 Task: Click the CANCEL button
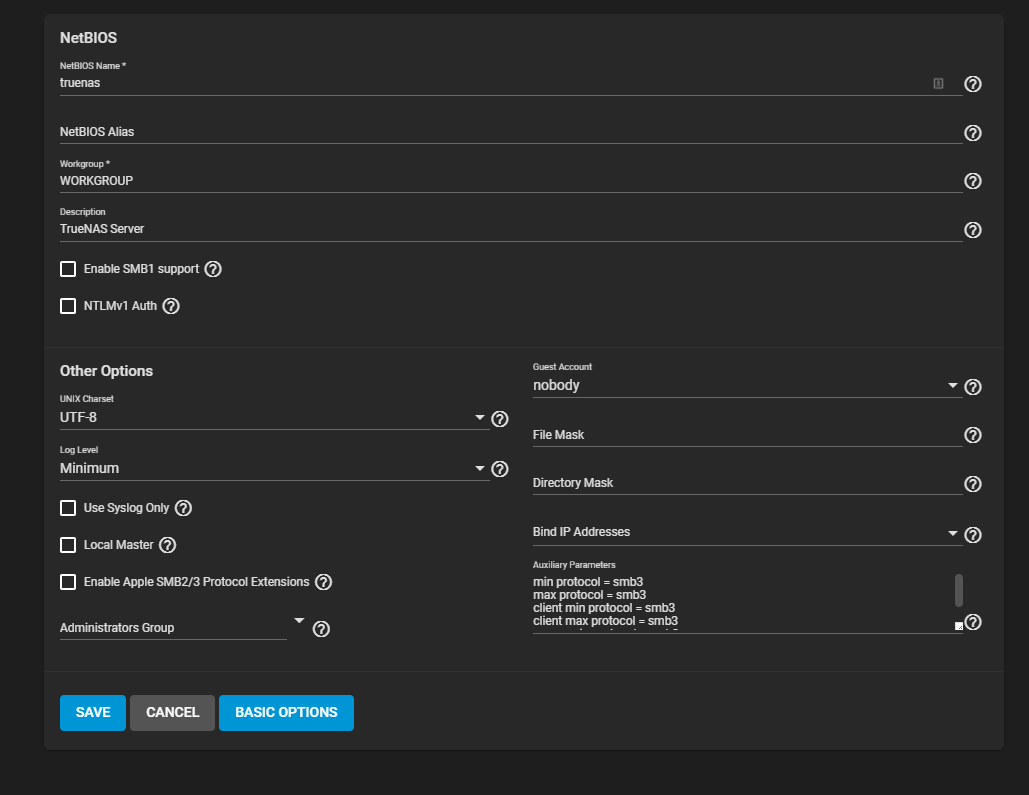pyautogui.click(x=173, y=713)
